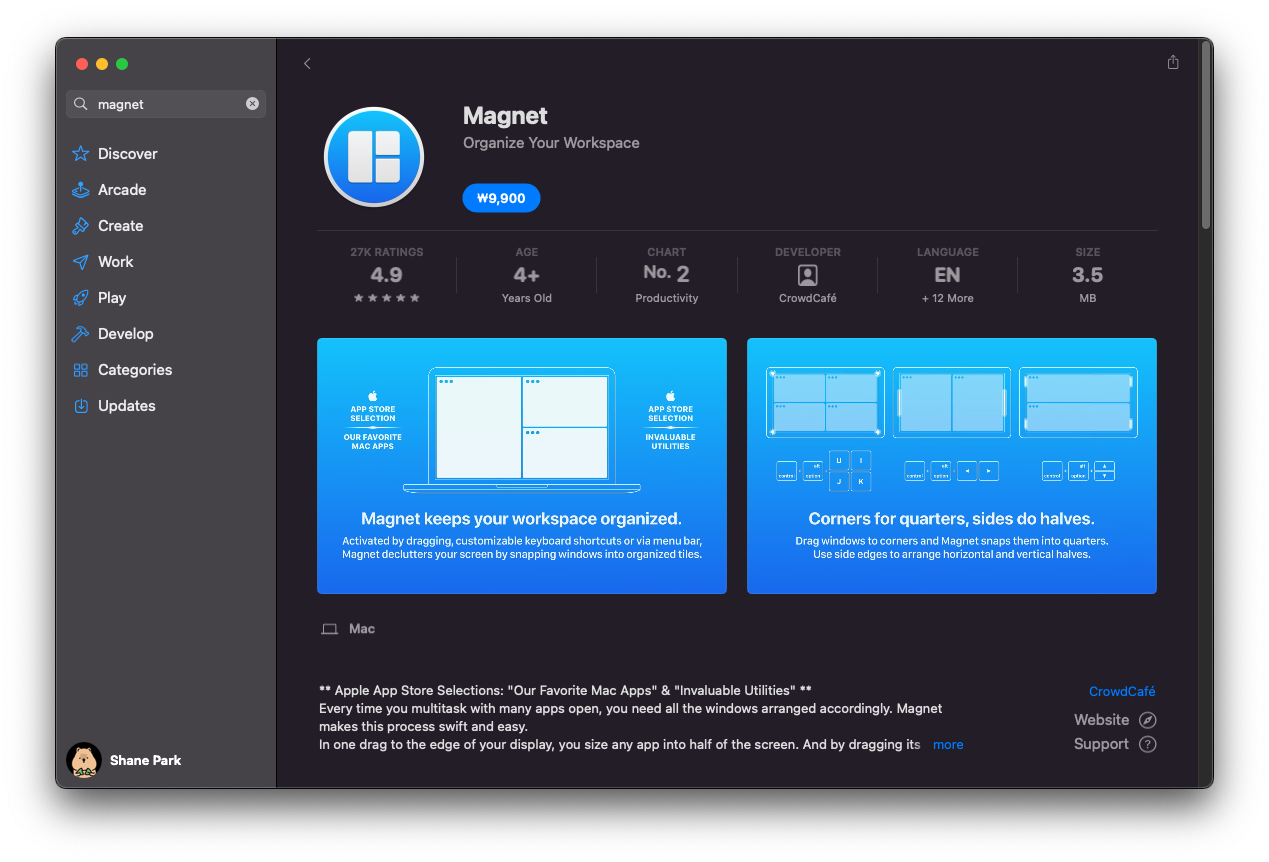Screen dimensions: 1269x862
Task: Open the Corners for quarters screenshot
Action: tap(952, 466)
